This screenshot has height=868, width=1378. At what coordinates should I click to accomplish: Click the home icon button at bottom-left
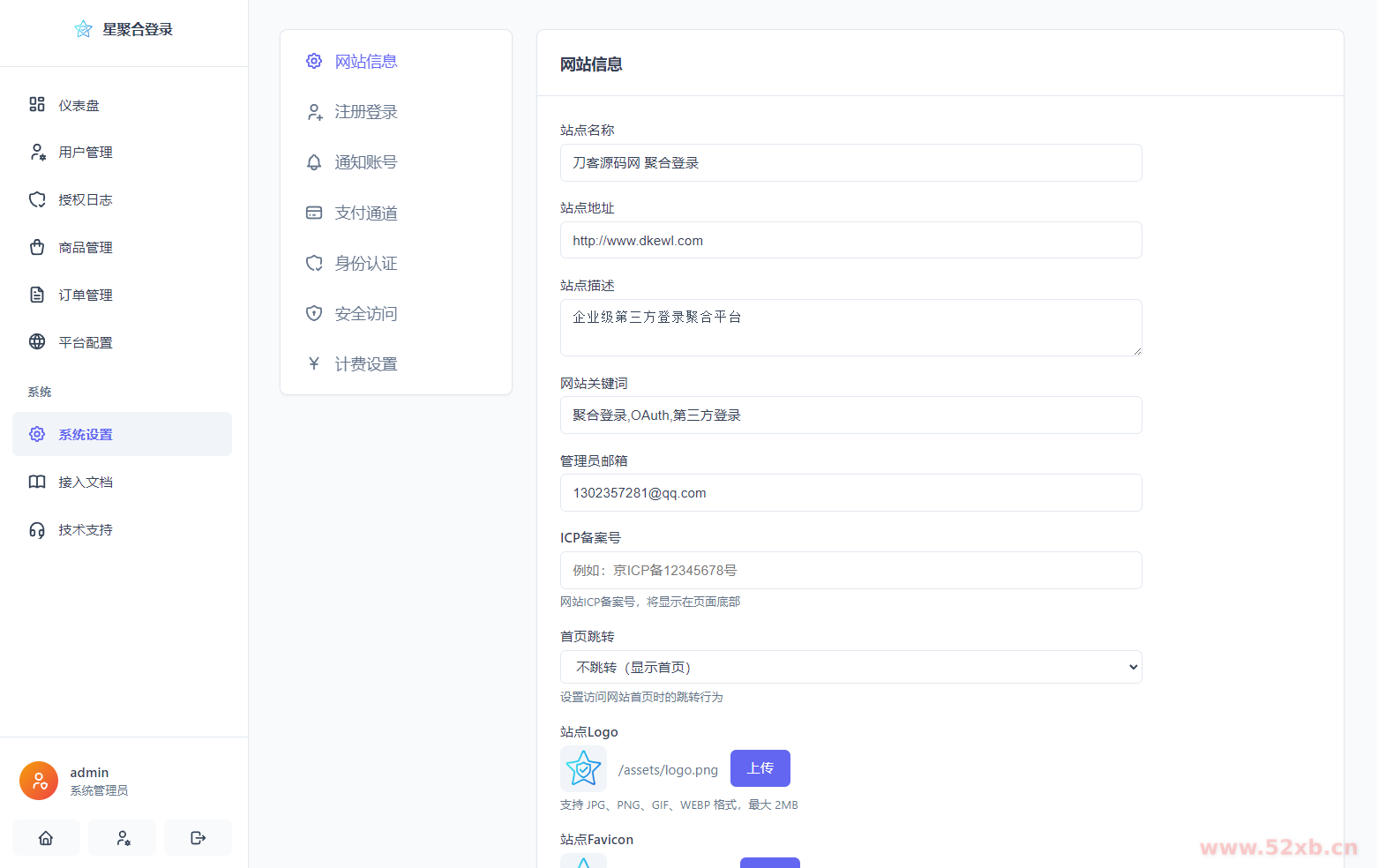point(46,838)
